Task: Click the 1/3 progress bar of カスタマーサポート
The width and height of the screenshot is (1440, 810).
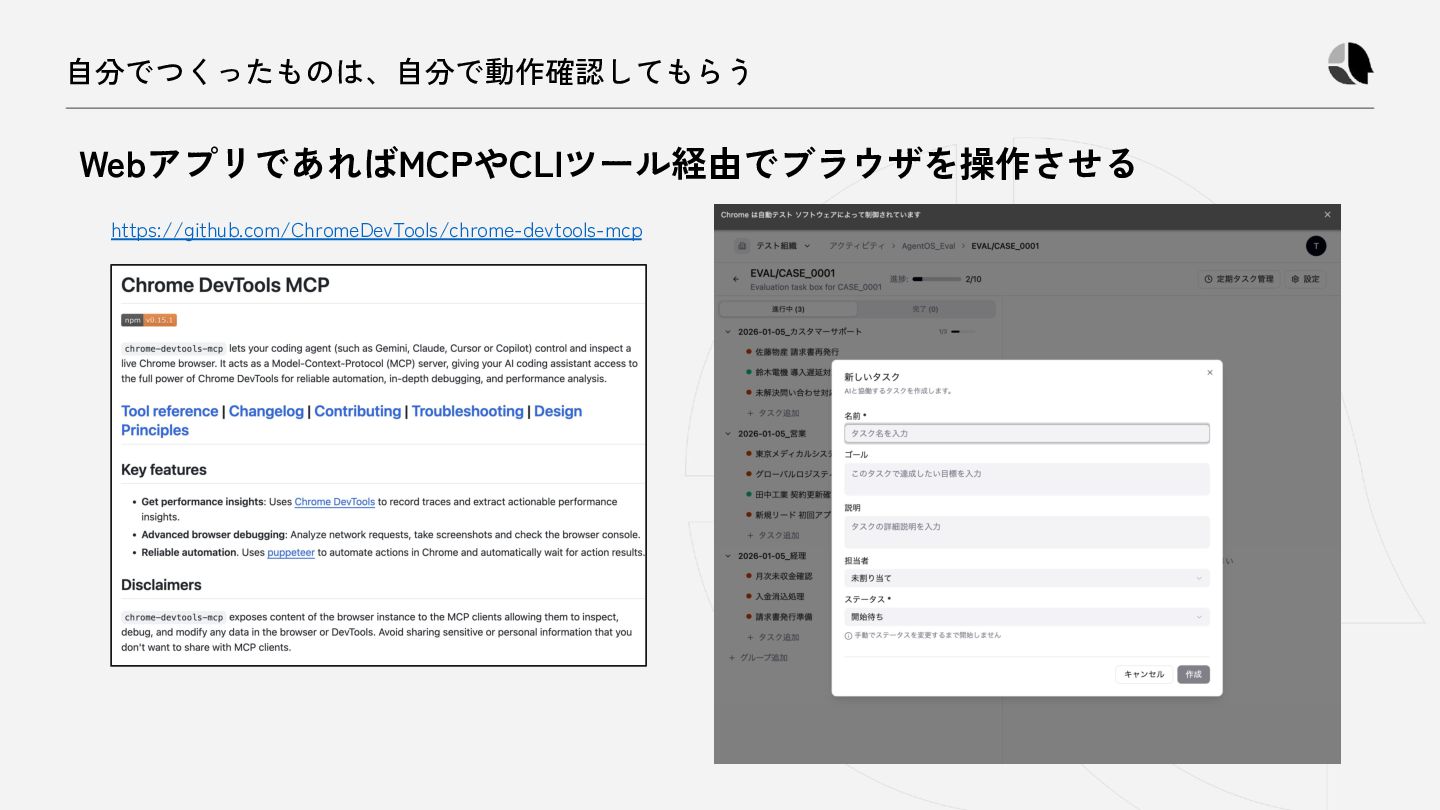Action: [x=962, y=331]
